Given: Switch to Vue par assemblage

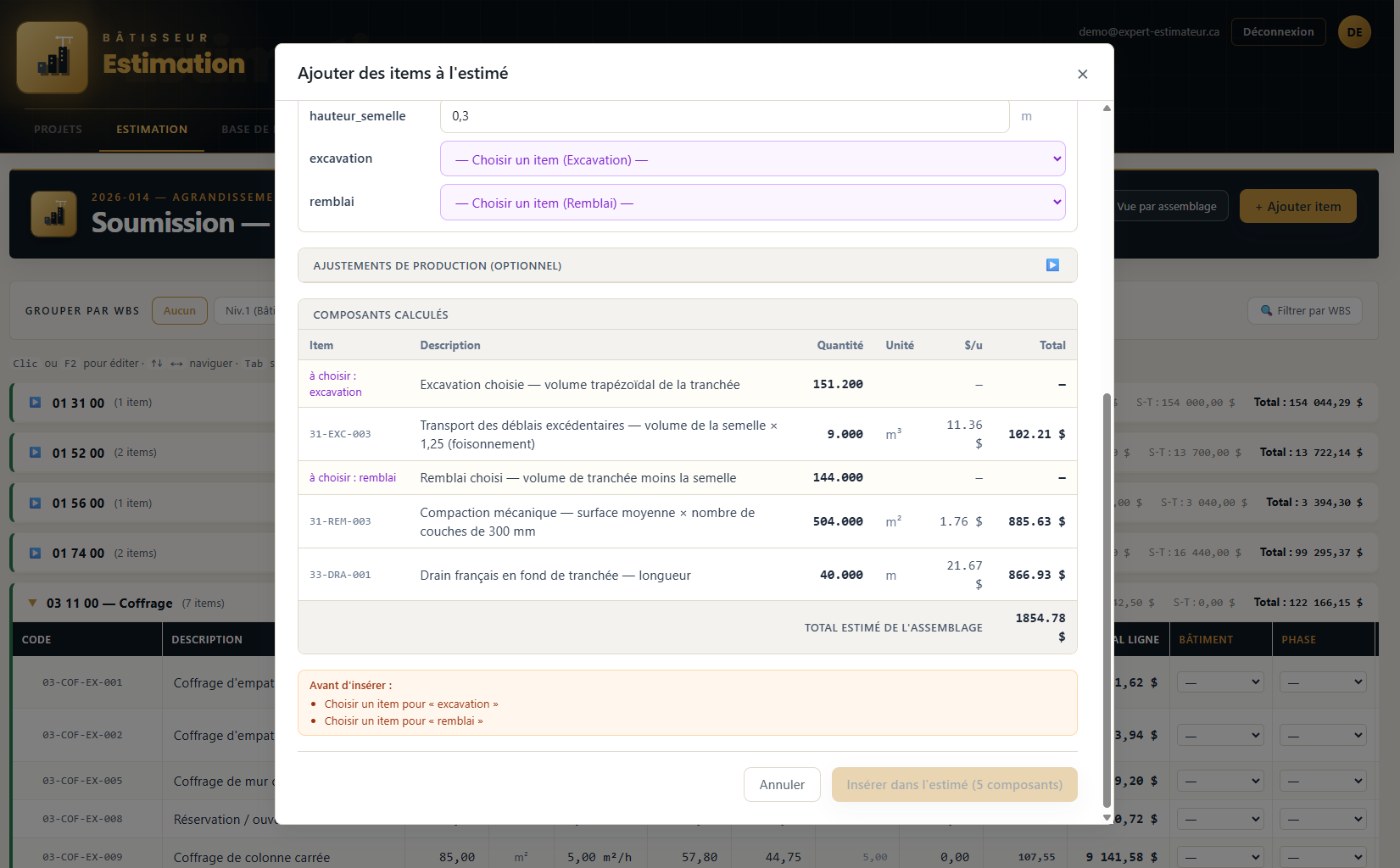Looking at the screenshot, I should click(x=1166, y=206).
